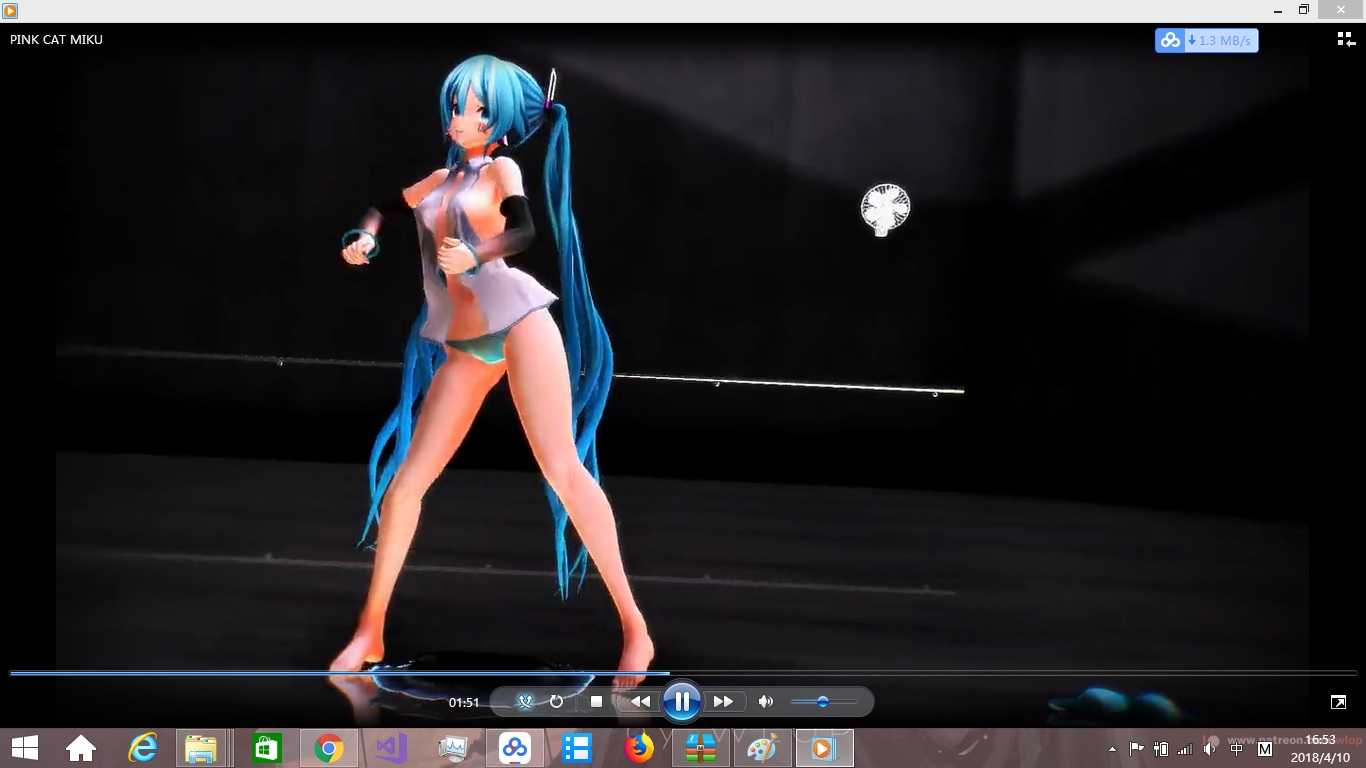Open Windows Store from taskbar
This screenshot has width=1366, height=768.
click(x=266, y=748)
